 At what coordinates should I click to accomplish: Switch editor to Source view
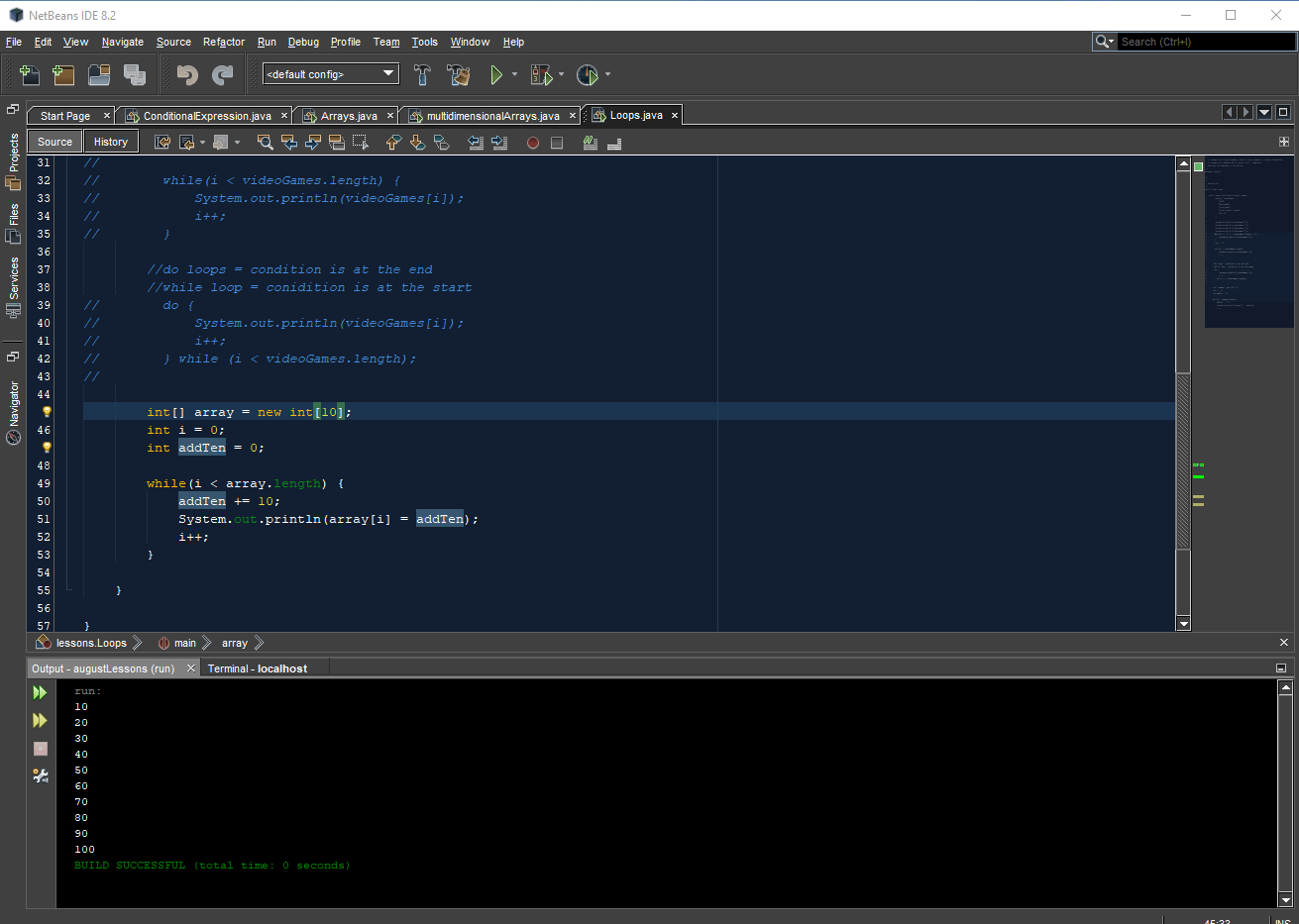(55, 142)
